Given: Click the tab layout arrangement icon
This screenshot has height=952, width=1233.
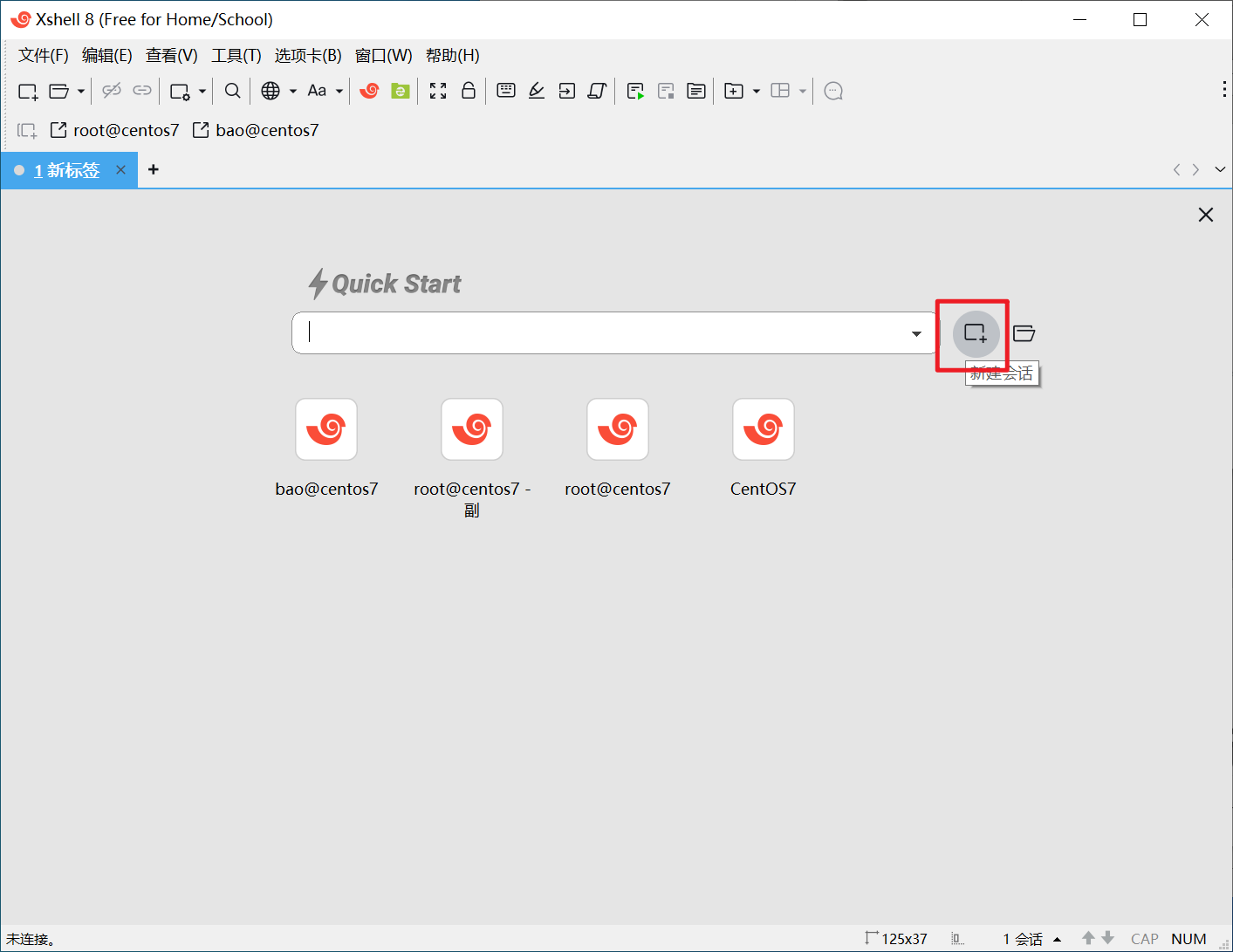Looking at the screenshot, I should (780, 91).
